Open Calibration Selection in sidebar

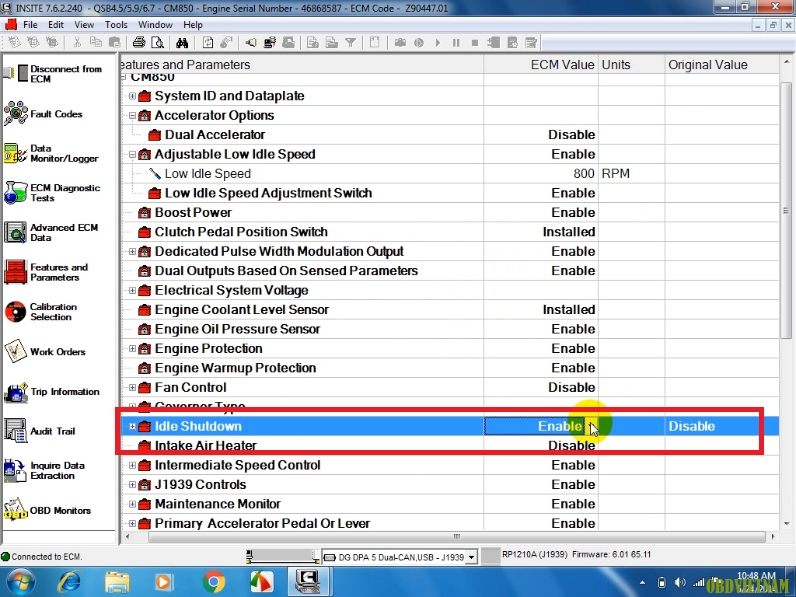[x=41, y=312]
